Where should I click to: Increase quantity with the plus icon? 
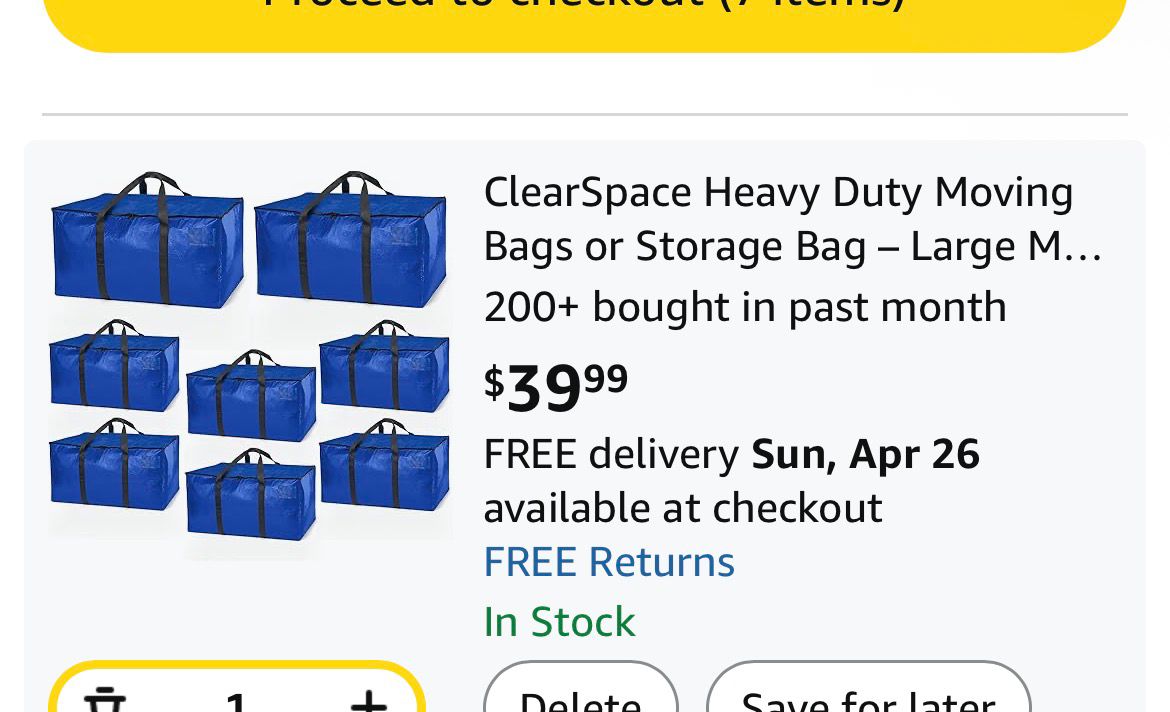tap(369, 701)
